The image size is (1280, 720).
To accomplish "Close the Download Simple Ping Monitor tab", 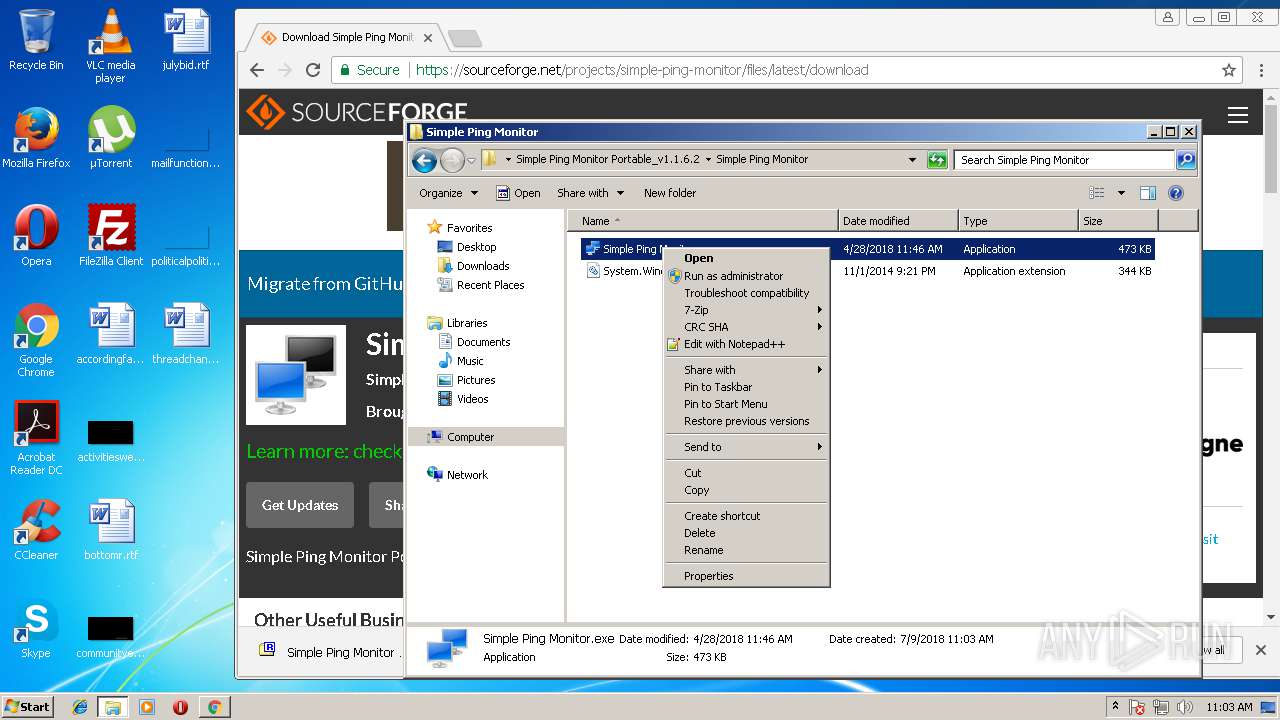I will tap(428, 38).
